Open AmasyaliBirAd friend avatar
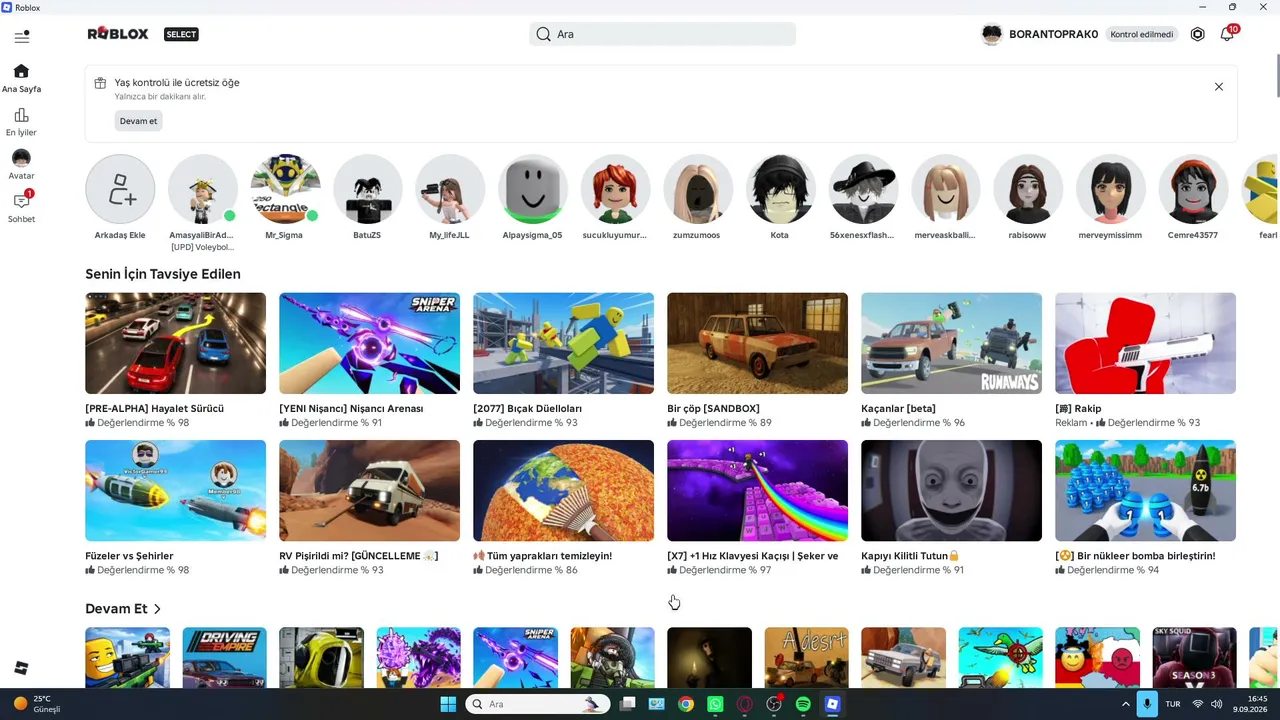The height and width of the screenshot is (720, 1280). 203,189
